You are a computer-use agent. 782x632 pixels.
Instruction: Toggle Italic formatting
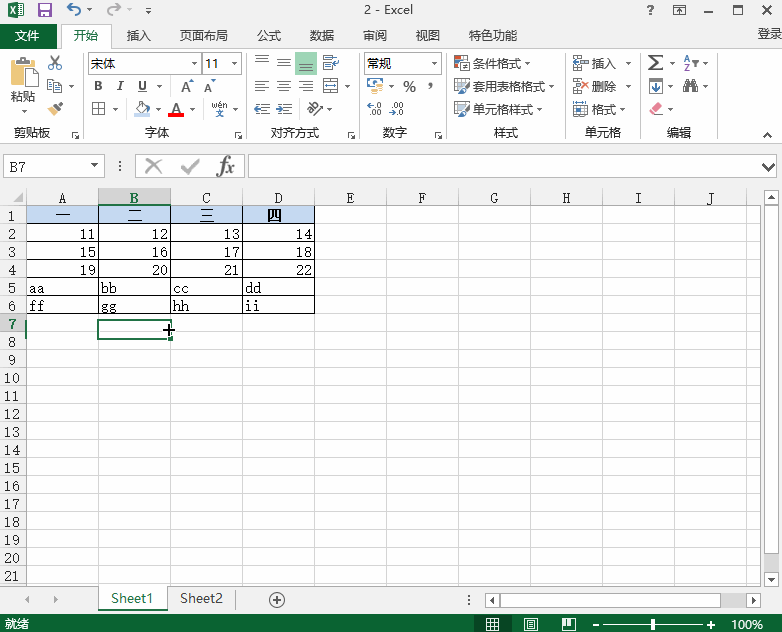(120, 86)
